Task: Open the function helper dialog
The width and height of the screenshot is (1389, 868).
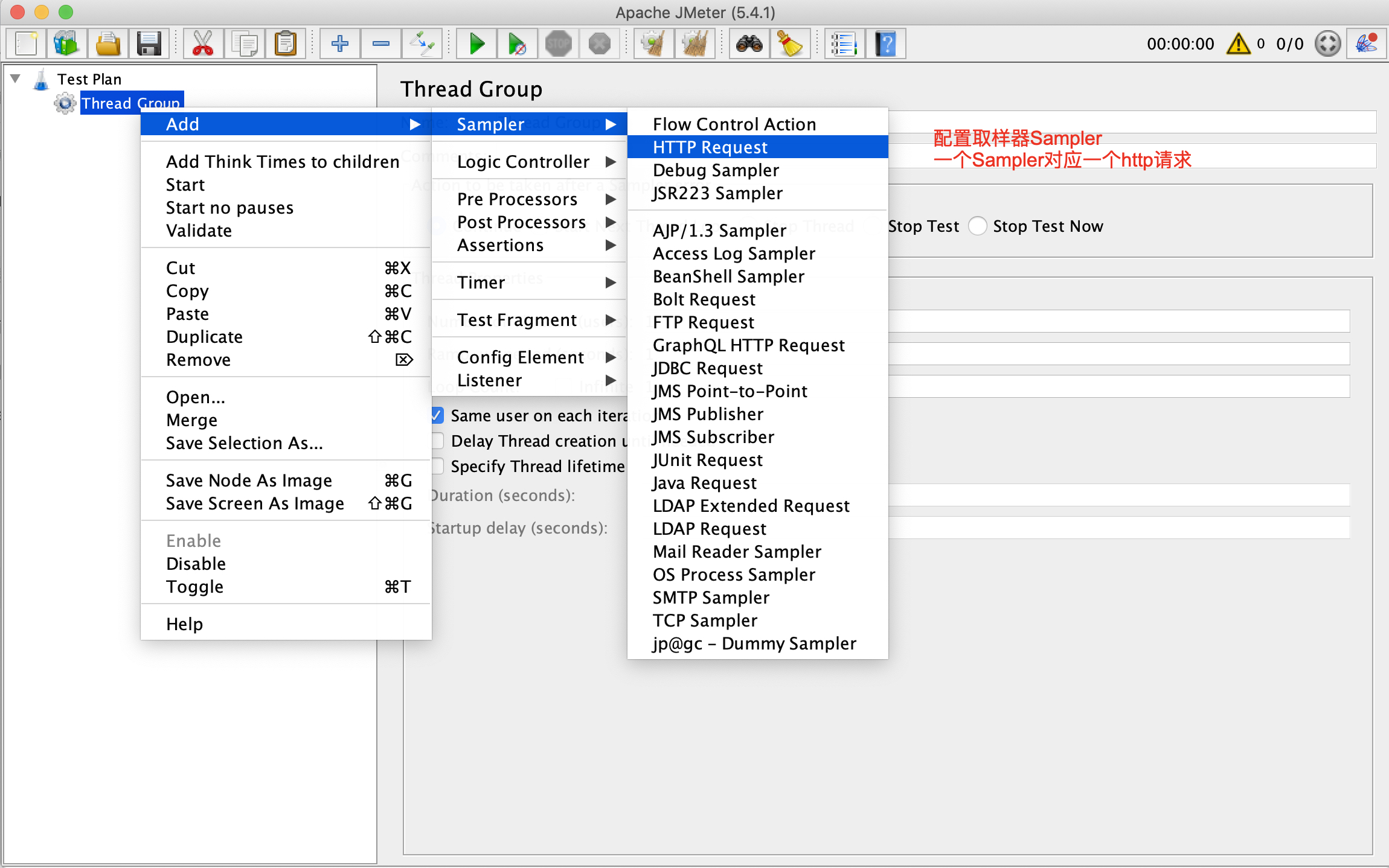Action: [1366, 43]
